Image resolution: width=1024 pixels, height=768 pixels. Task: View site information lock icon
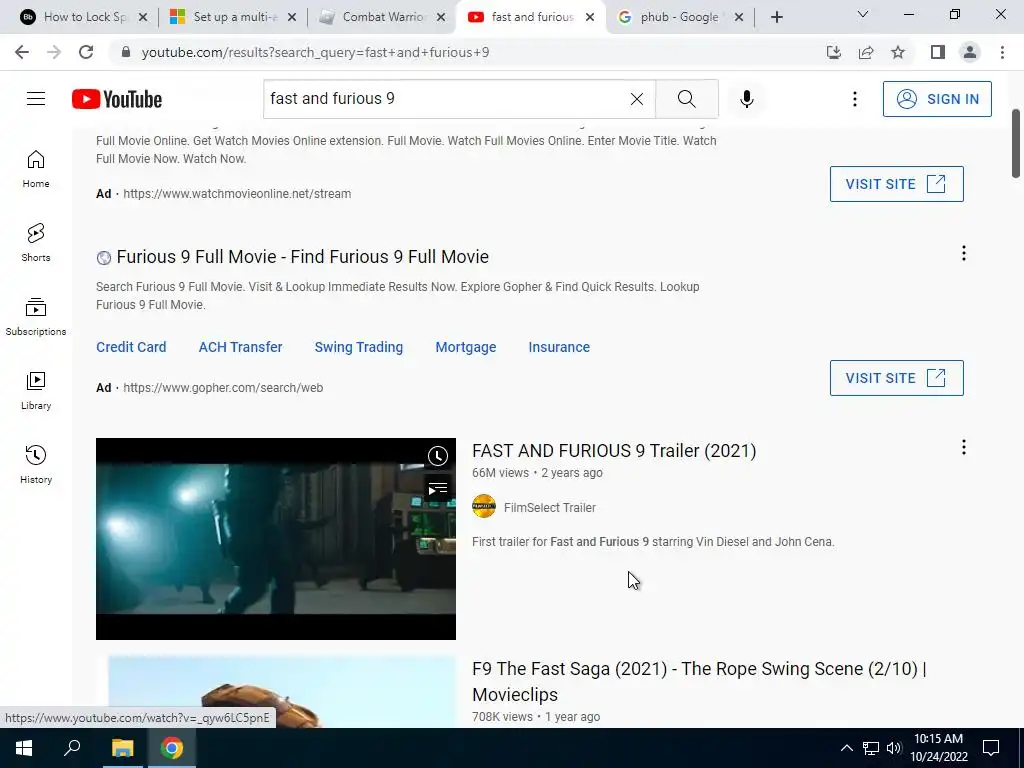pos(126,52)
